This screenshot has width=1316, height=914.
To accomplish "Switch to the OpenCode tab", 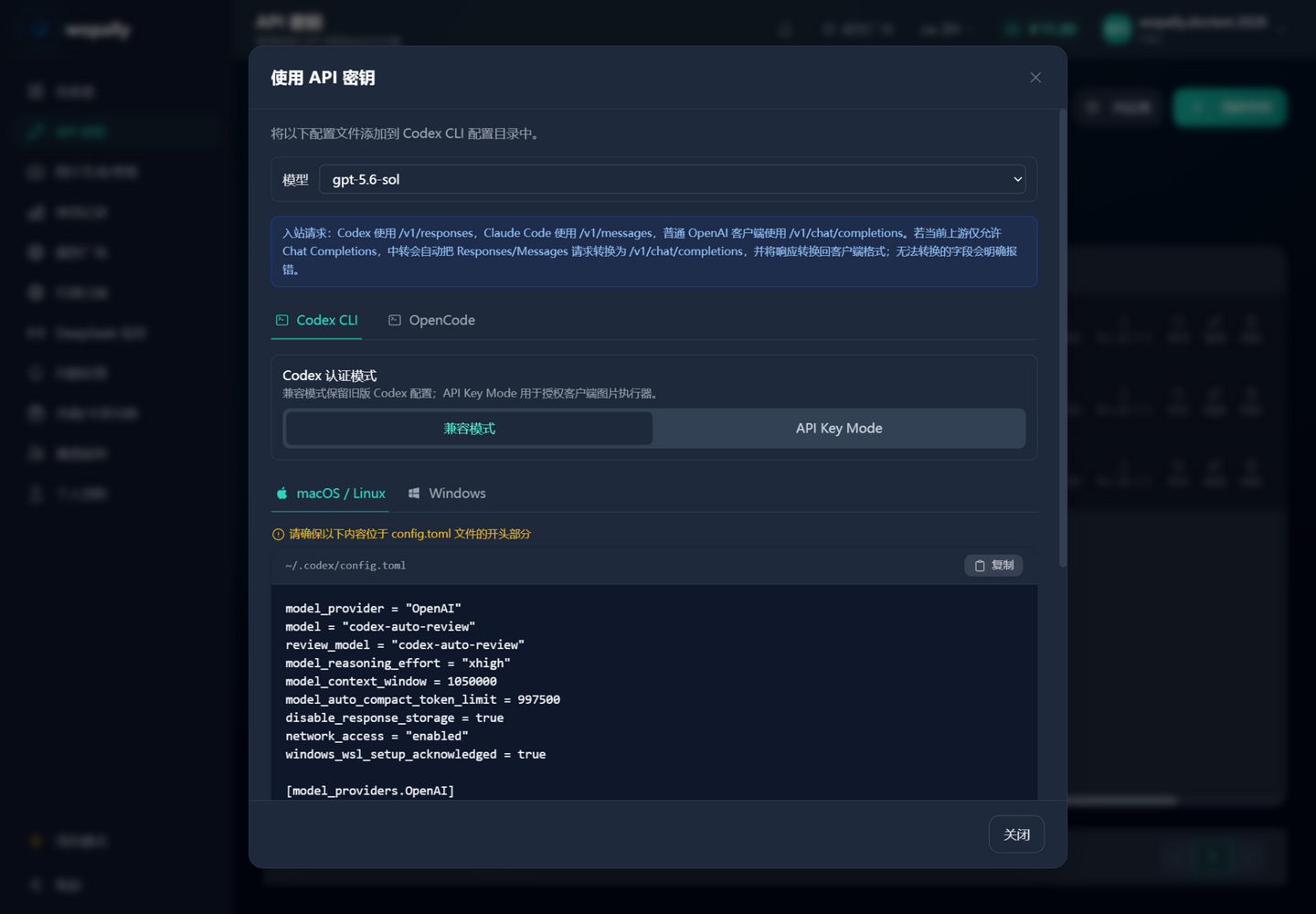I will click(x=431, y=320).
